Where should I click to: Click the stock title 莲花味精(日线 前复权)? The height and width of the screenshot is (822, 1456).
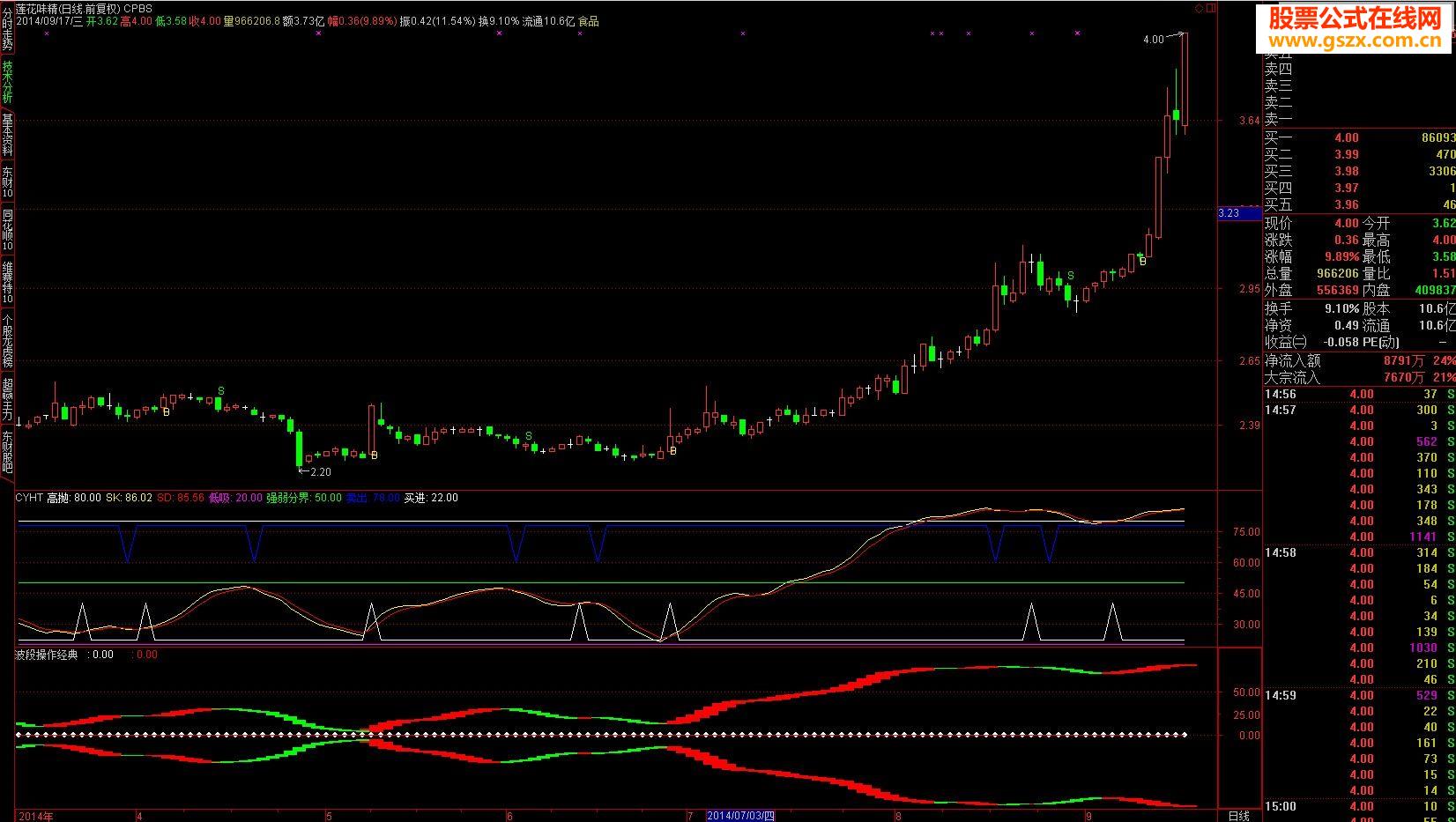coord(68,8)
